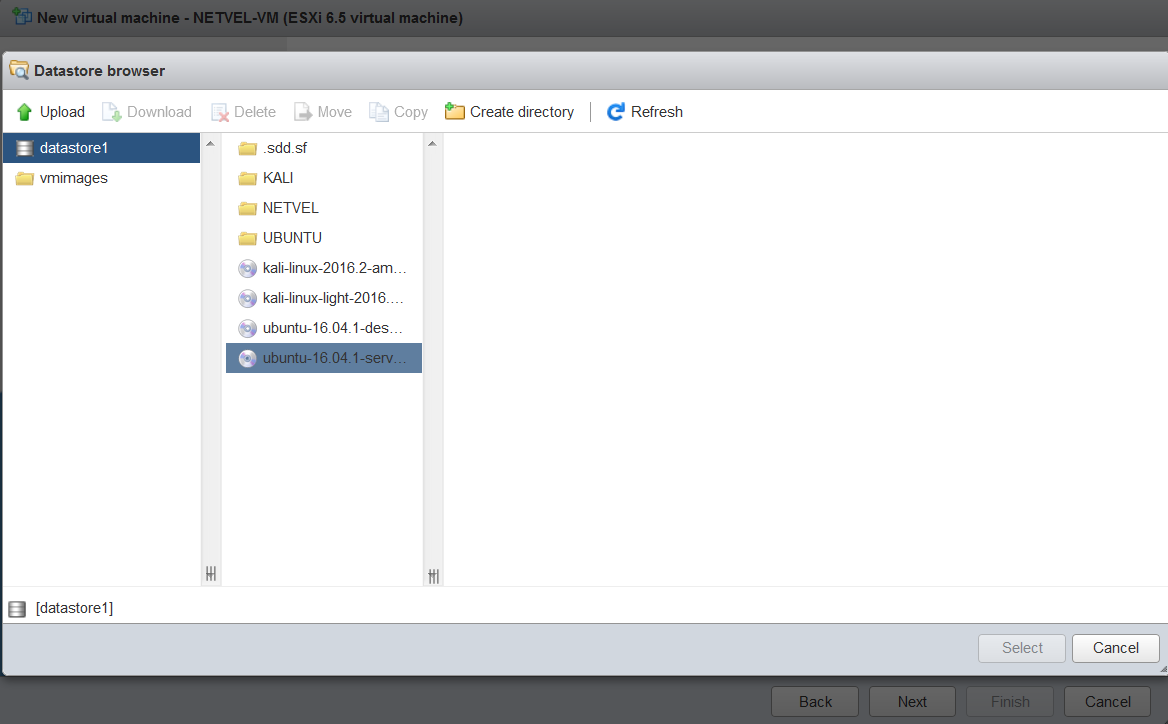The width and height of the screenshot is (1168, 724).
Task: Click scroll-up arrow of datastore pane
Action: point(211,144)
